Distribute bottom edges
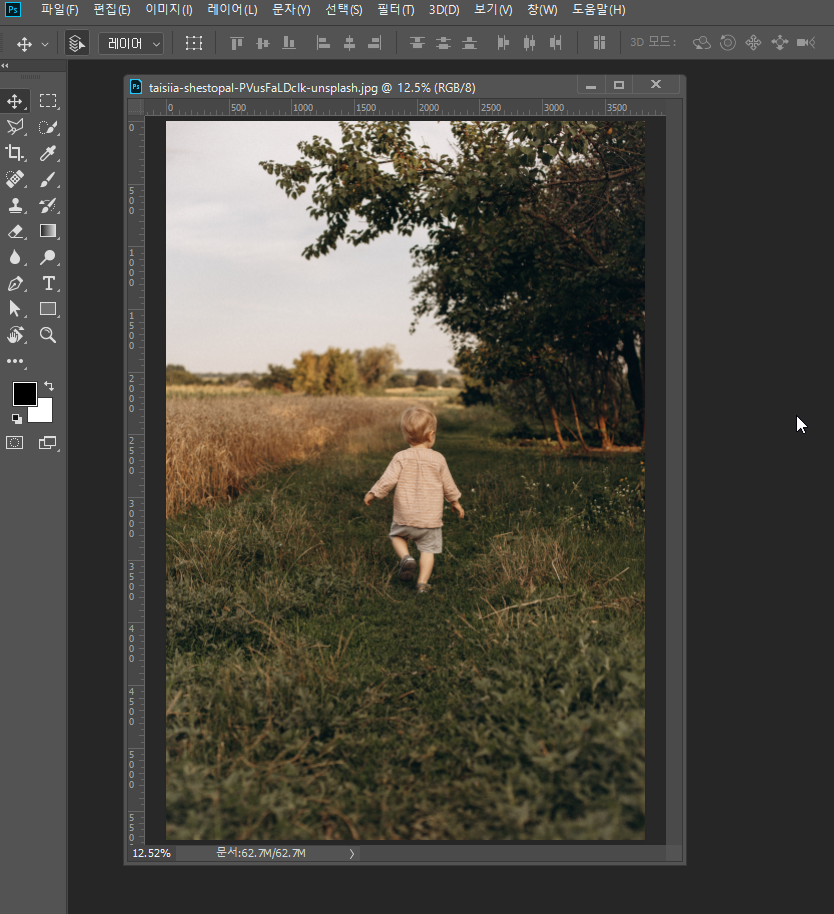This screenshot has width=834, height=914. [x=469, y=43]
